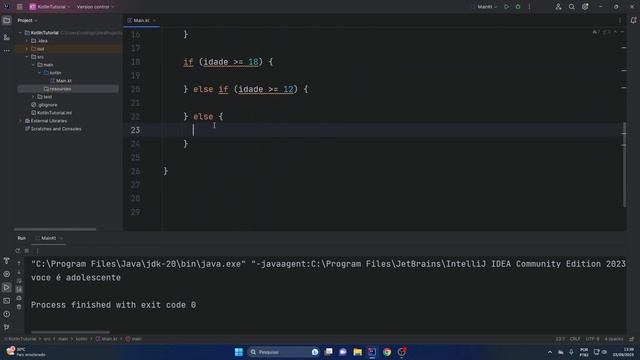Expand External Libraries node

20,121
